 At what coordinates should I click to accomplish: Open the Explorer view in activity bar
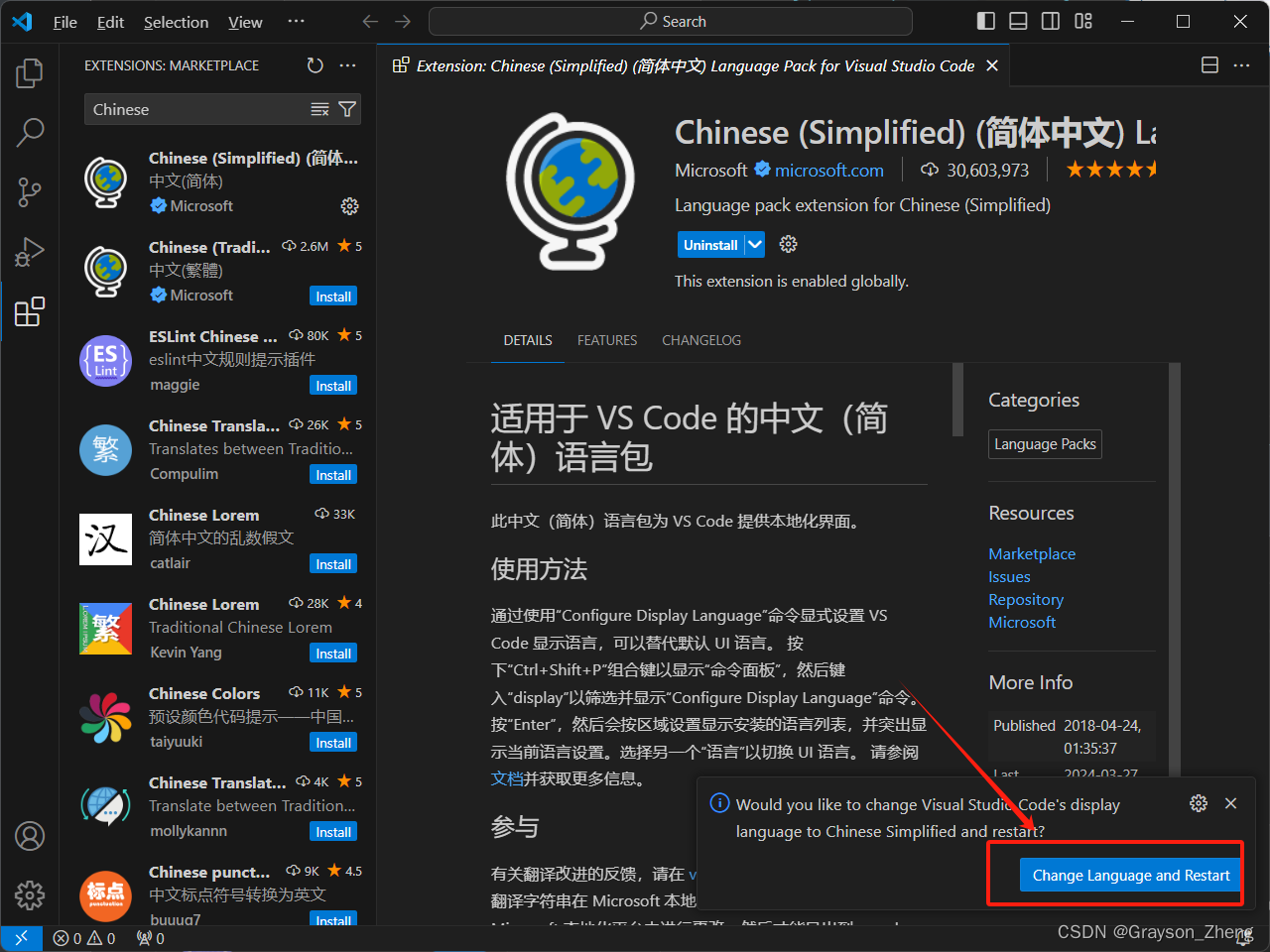coord(30,73)
